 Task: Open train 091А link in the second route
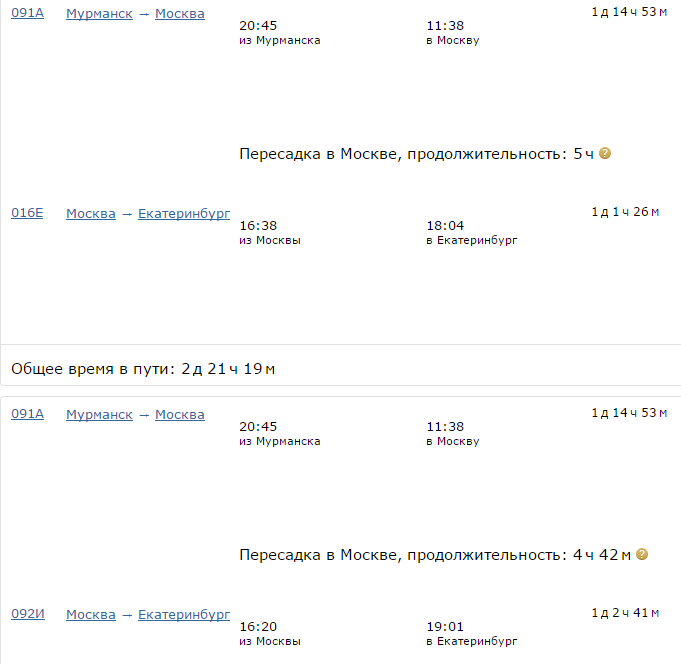click(28, 414)
